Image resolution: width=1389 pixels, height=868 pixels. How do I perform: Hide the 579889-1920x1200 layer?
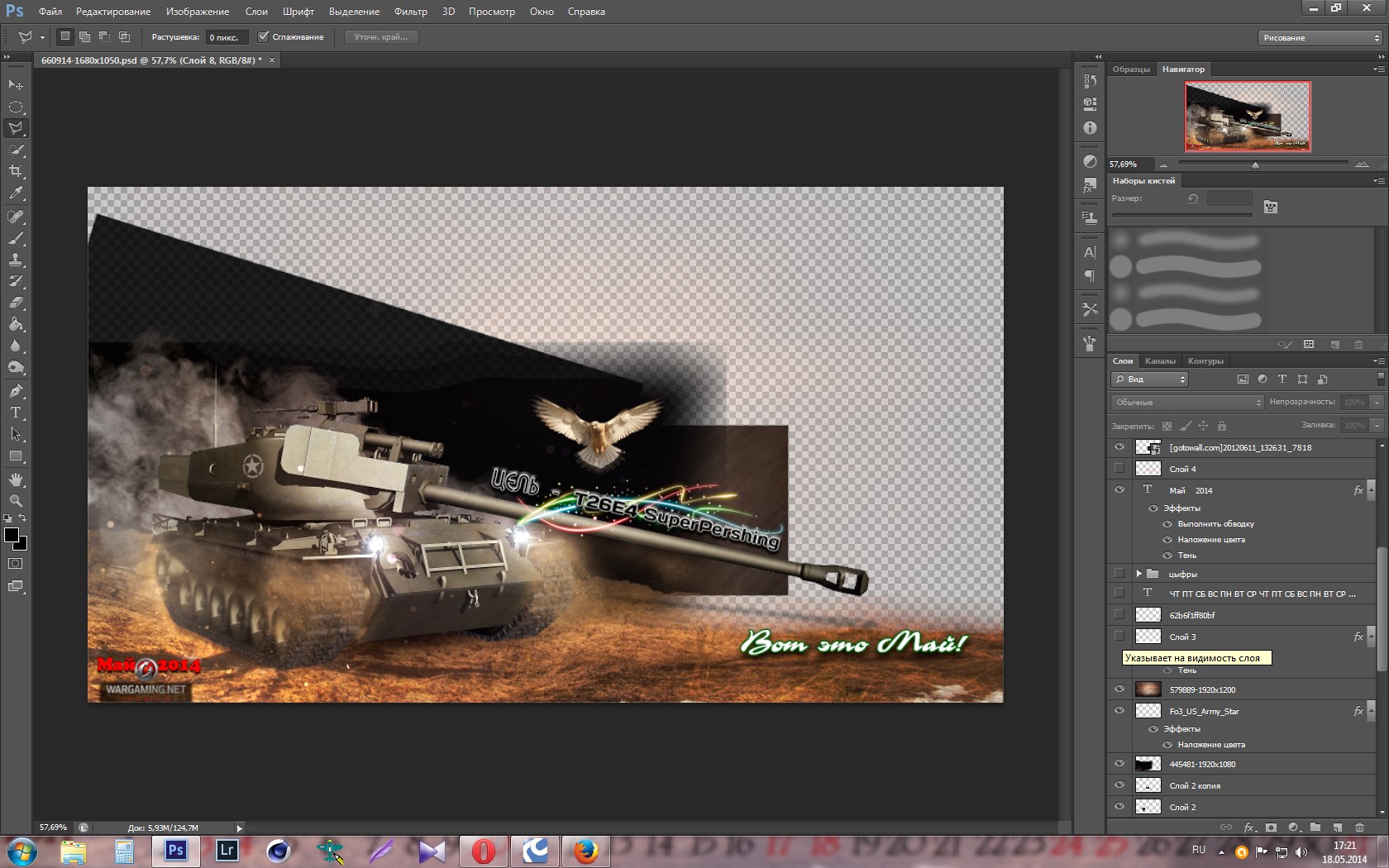click(x=1119, y=689)
